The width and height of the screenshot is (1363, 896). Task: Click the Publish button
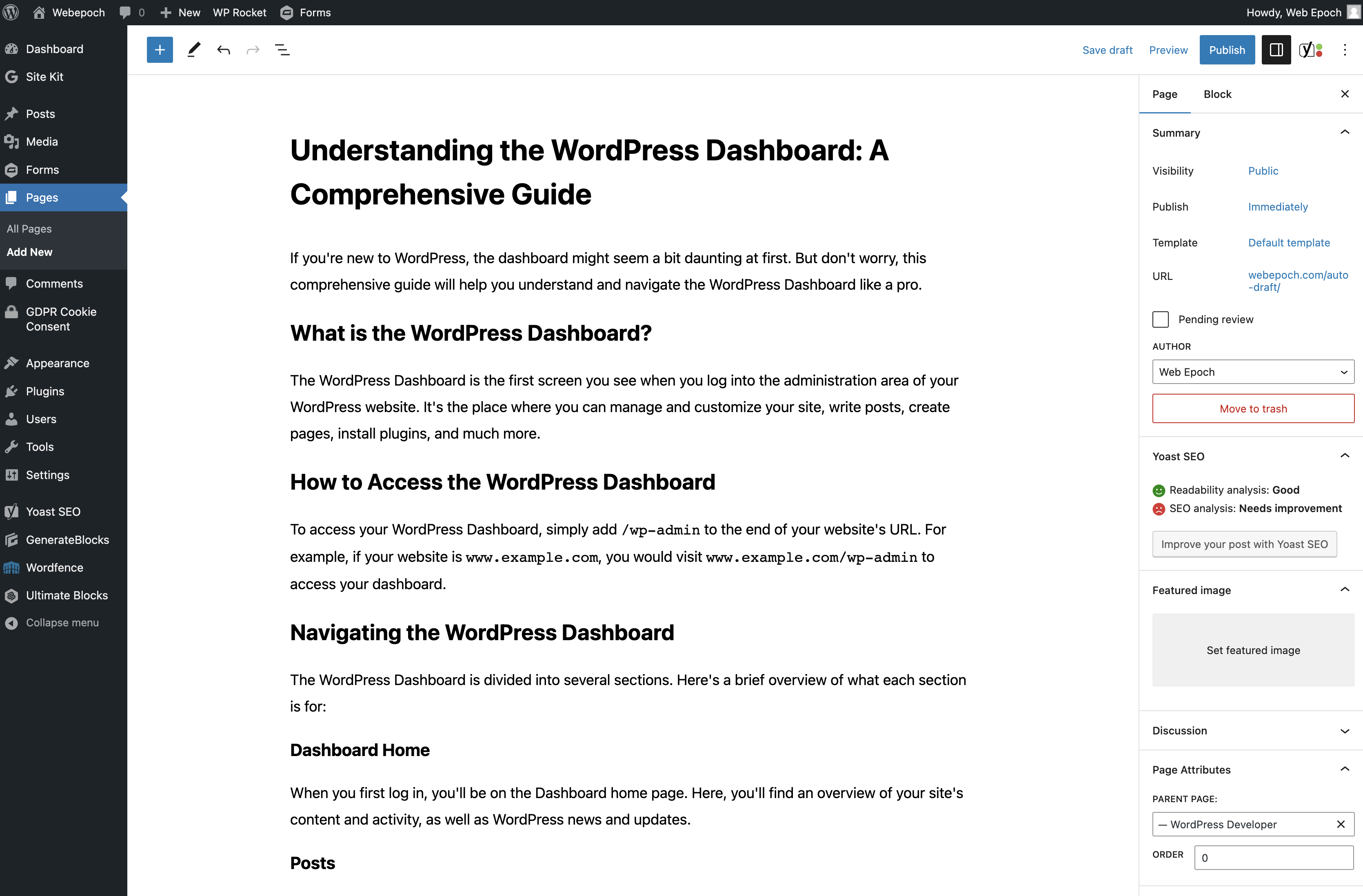[1227, 50]
